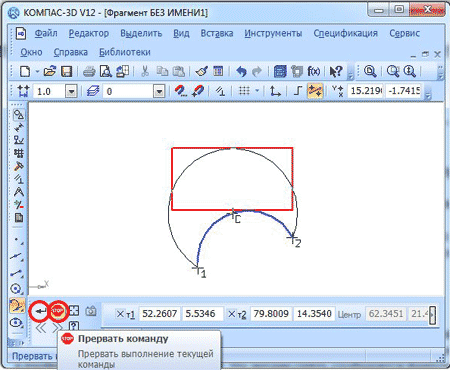Viewport: 450px width, 370px height.
Task: Select the Line segment tool
Action: coord(17,273)
